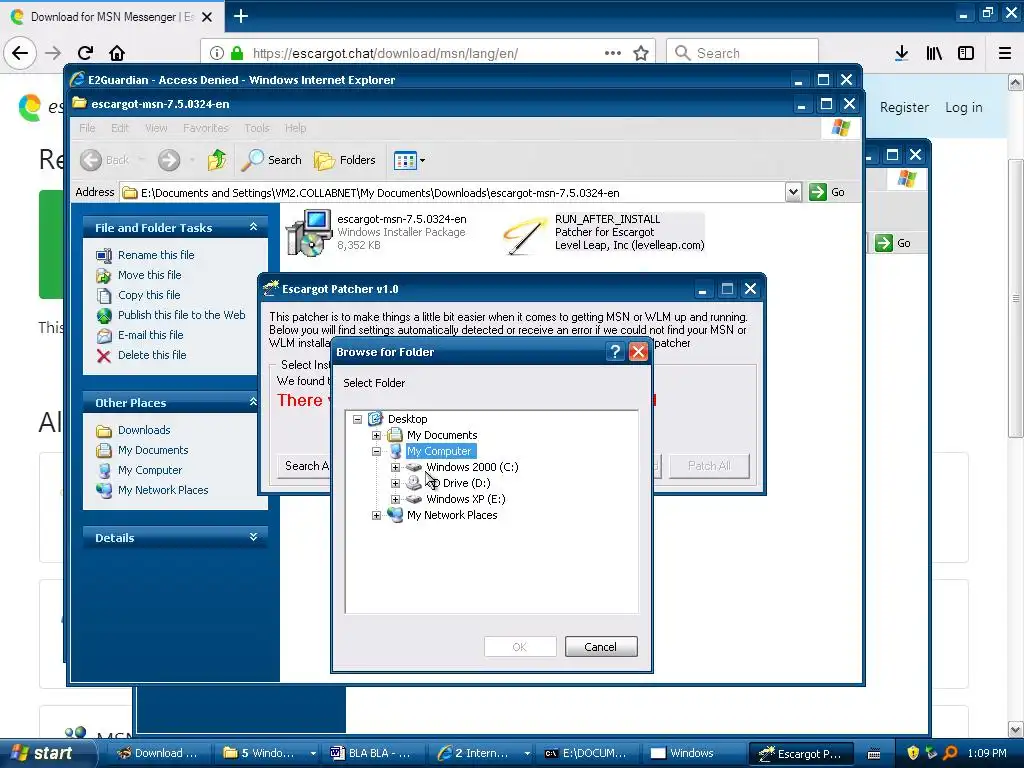Click security shield tray icon
The height and width of the screenshot is (768, 1024).
pos(913,753)
